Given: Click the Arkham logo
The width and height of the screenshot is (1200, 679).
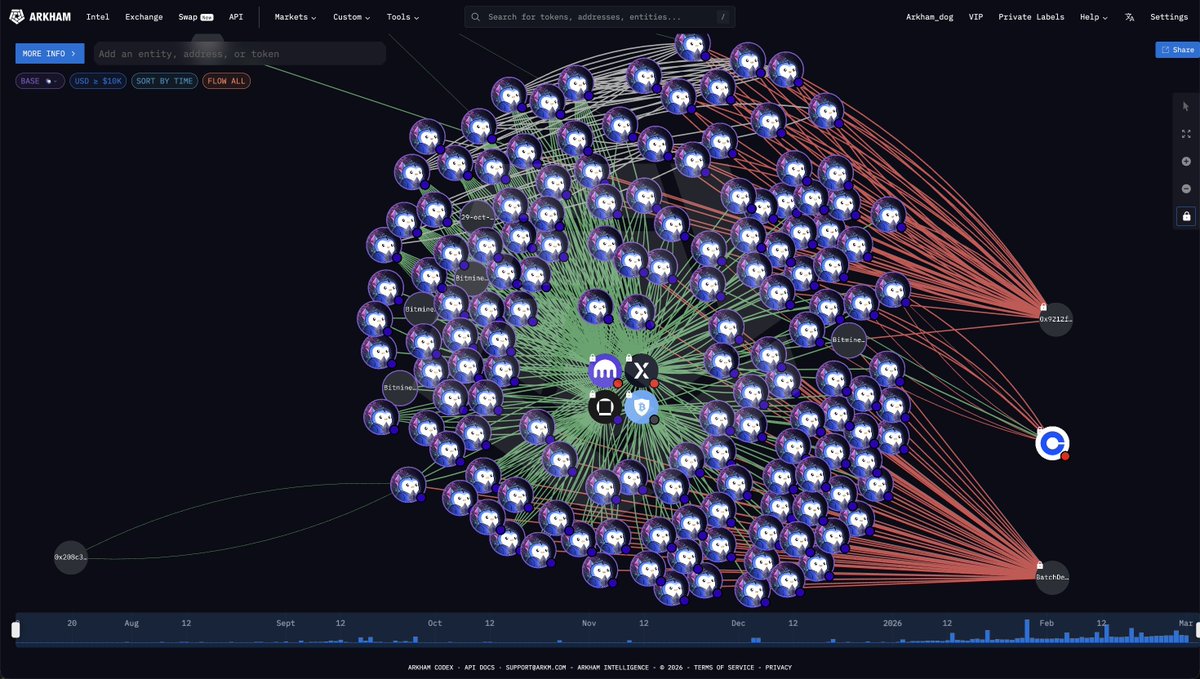Looking at the screenshot, I should 40,17.
